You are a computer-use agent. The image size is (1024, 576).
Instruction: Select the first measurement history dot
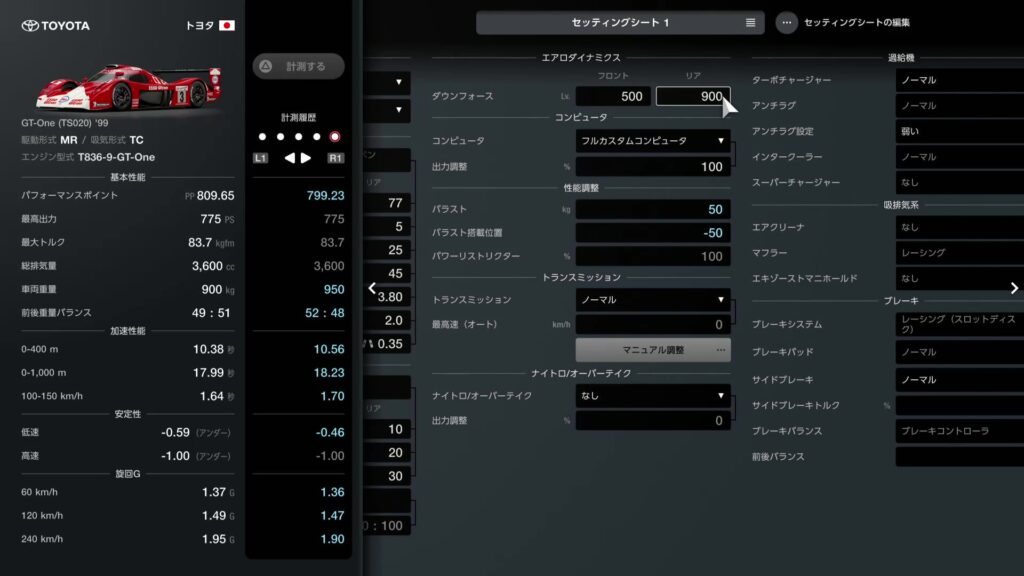tap(262, 137)
